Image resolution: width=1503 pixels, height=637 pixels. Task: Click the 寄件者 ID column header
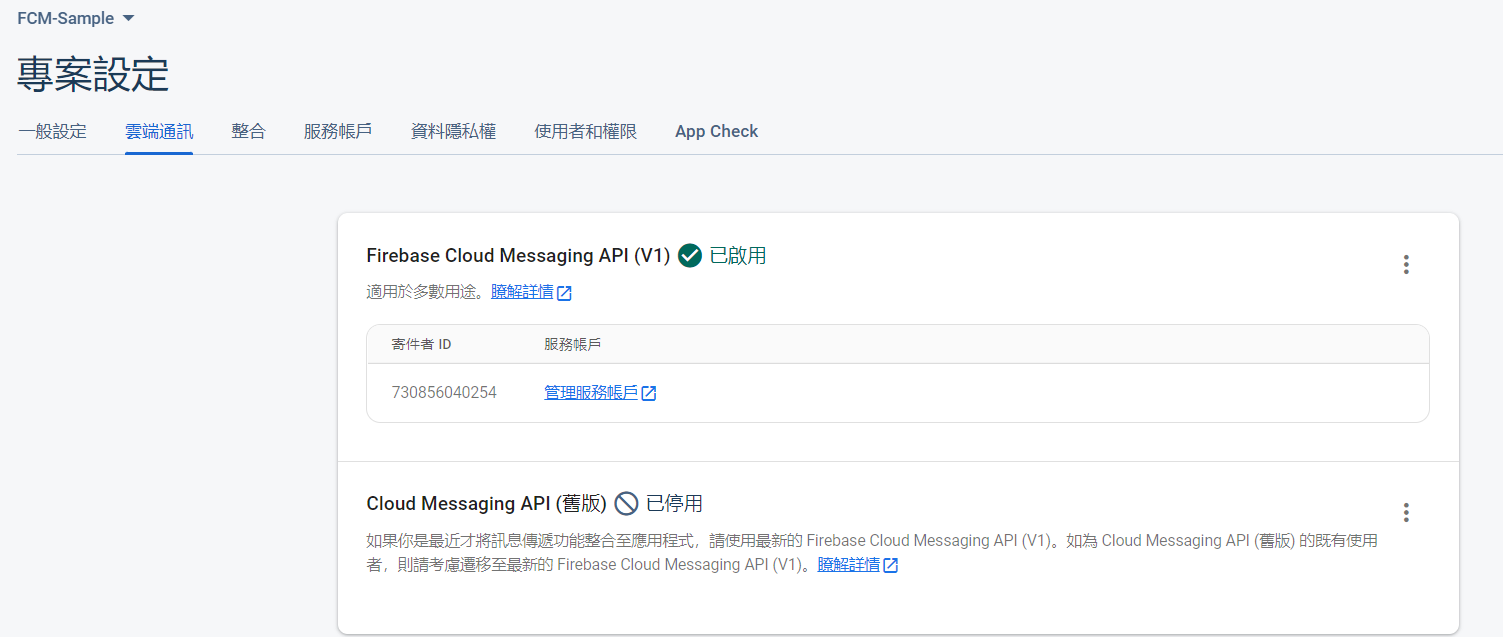(x=421, y=344)
